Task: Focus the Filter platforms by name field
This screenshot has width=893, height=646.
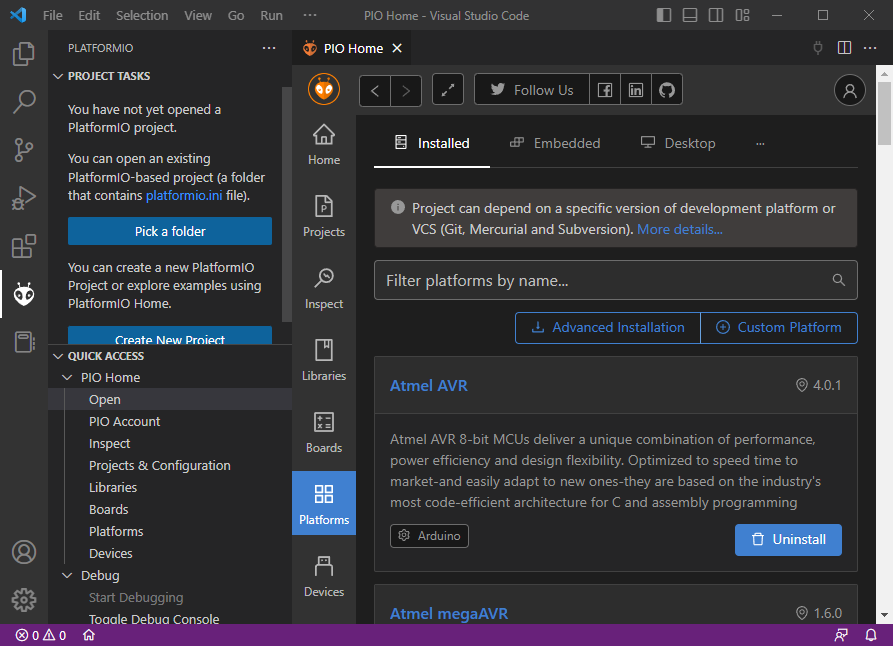Action: coord(616,280)
